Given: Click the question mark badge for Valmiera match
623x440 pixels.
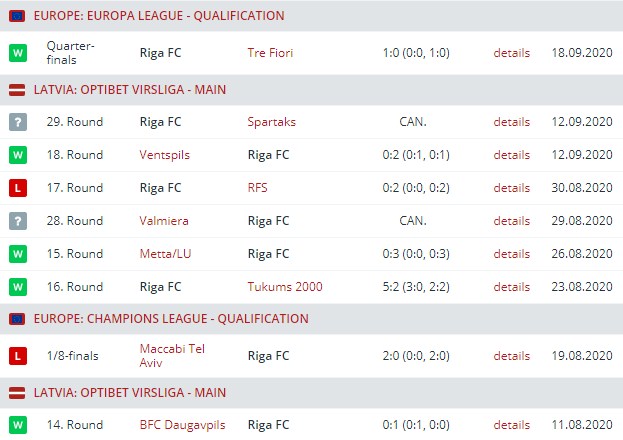Looking at the screenshot, I should click(x=17, y=221).
